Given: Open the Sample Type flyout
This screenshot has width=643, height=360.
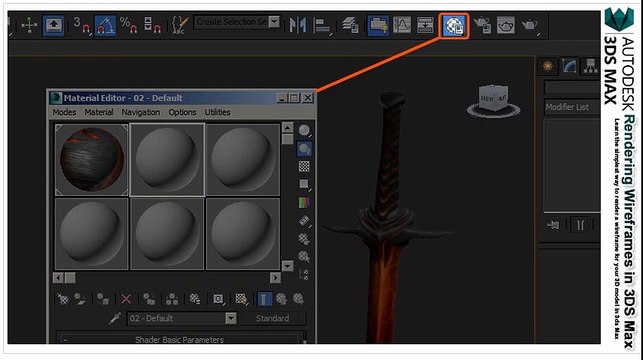Looking at the screenshot, I should pos(304,130).
